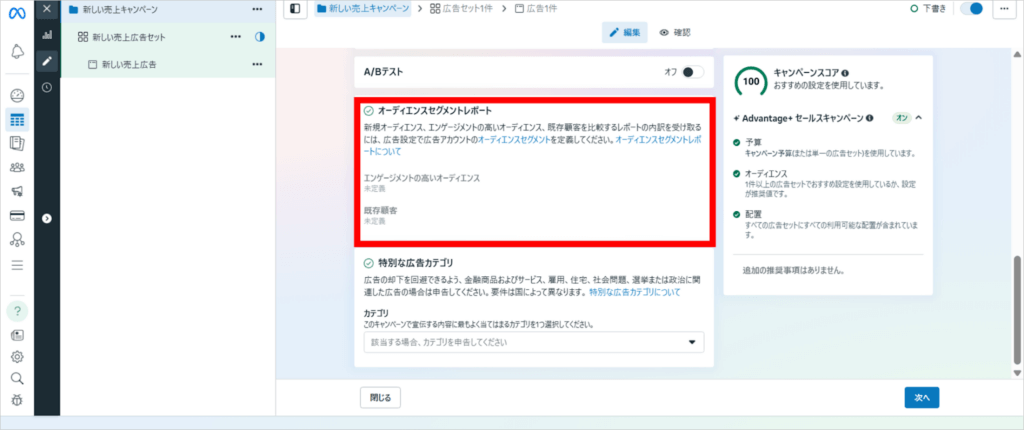1024x430 pixels.
Task: Click the 特別な広告カテゴリ heading
Action: click(415, 263)
